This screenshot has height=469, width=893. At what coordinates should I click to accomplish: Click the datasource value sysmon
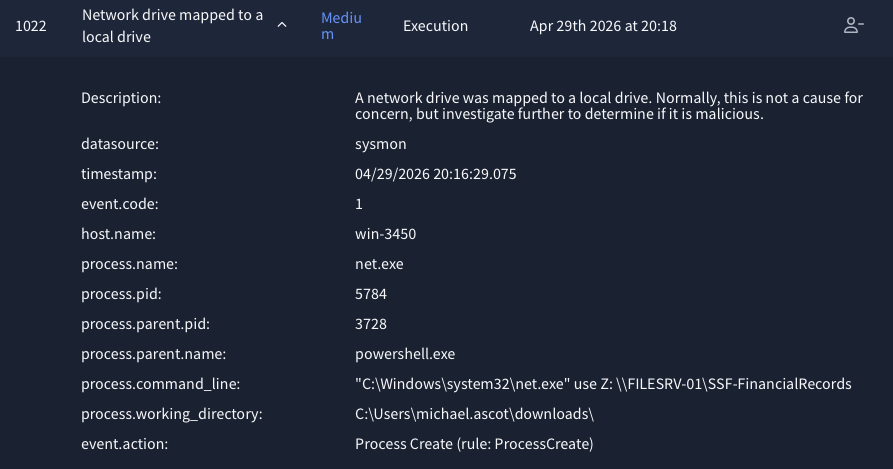380,144
